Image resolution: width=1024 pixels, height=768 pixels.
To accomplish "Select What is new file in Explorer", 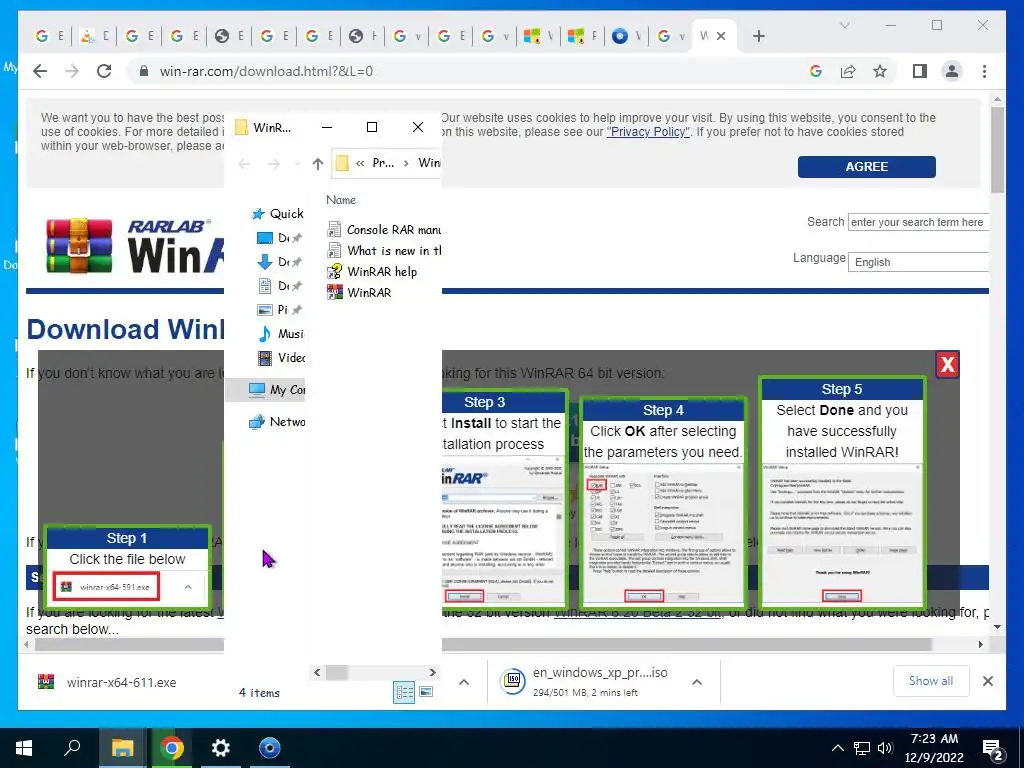I will pyautogui.click(x=385, y=251).
